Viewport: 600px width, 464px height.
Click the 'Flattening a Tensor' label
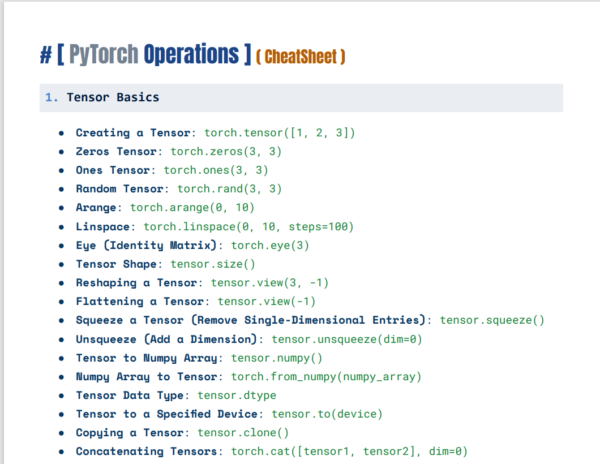140,301
